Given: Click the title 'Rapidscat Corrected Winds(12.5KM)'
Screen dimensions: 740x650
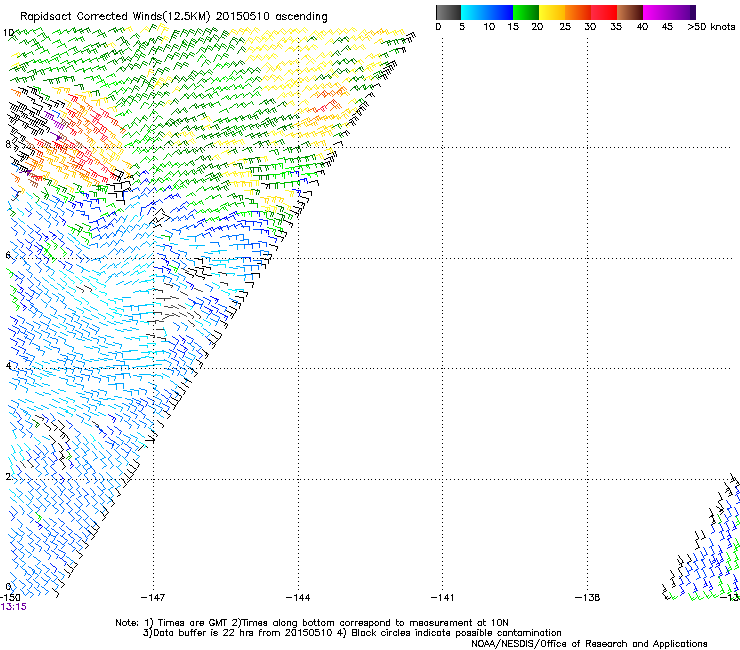Looking at the screenshot, I should coord(115,17).
